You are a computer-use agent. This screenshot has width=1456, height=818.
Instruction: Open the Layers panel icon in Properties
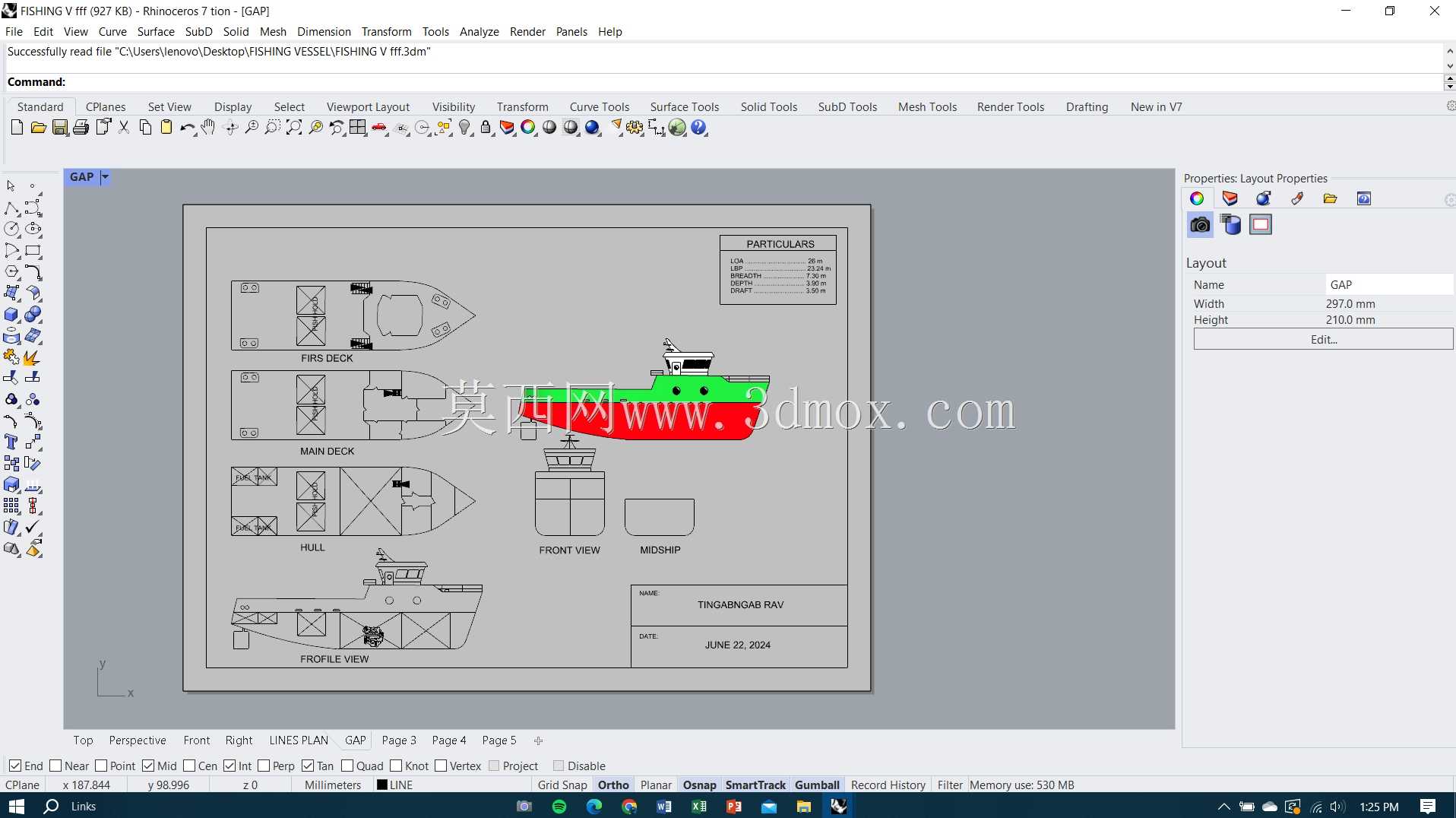1230,198
